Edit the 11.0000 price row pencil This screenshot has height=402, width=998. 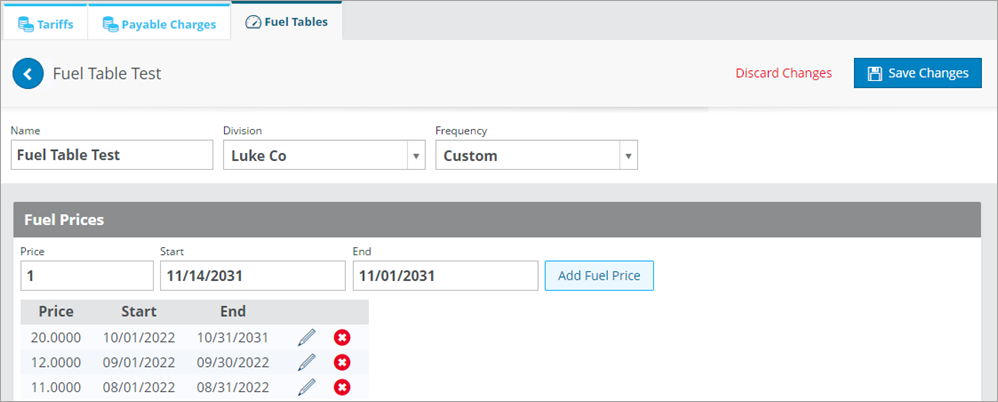307,387
